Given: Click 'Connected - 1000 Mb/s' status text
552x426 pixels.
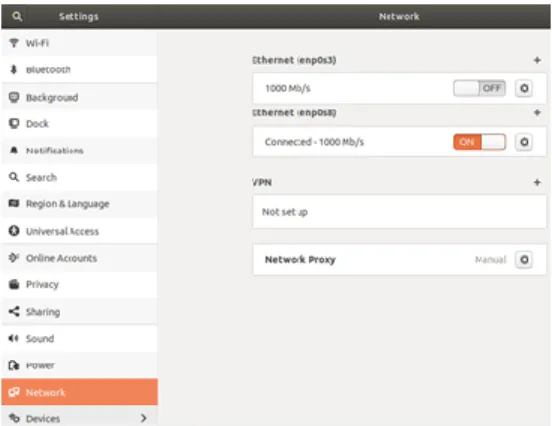Looking at the screenshot, I should pyautogui.click(x=314, y=142).
